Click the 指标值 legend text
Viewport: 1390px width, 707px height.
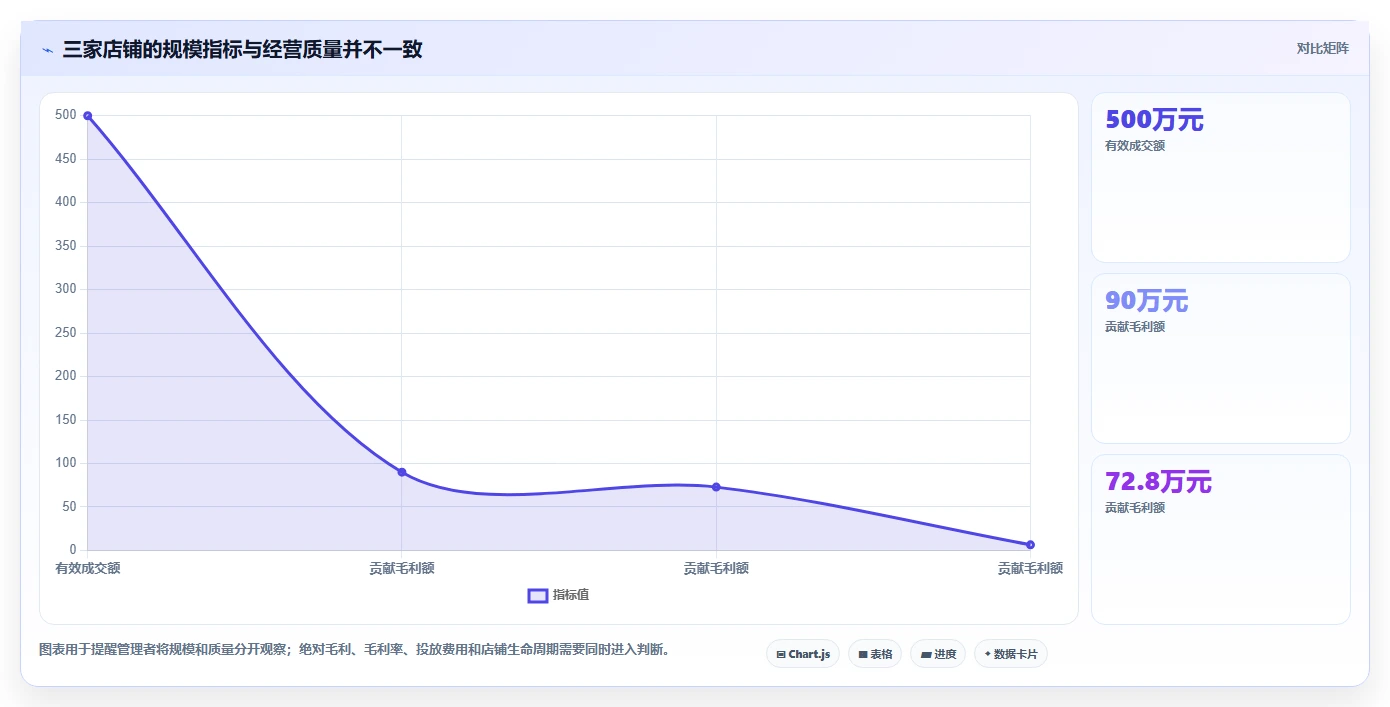pyautogui.click(x=571, y=595)
